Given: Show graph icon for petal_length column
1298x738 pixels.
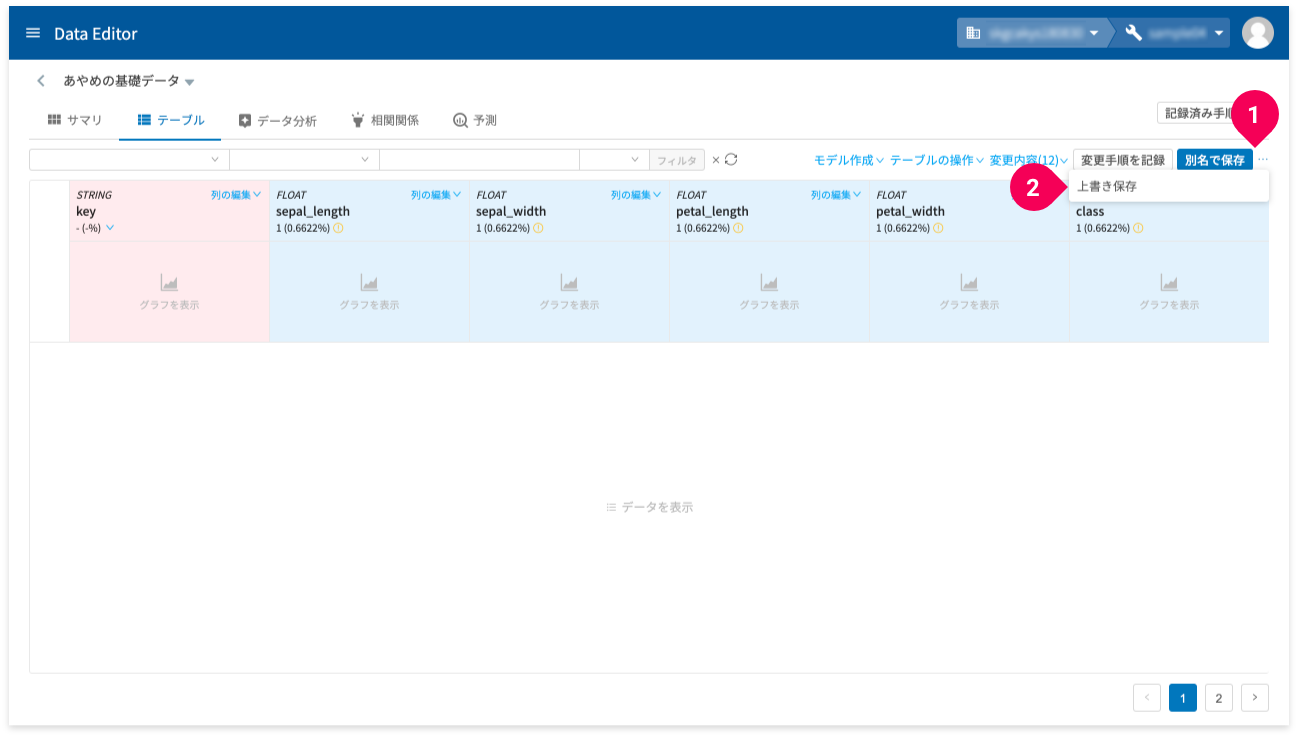Looking at the screenshot, I should coord(769,284).
